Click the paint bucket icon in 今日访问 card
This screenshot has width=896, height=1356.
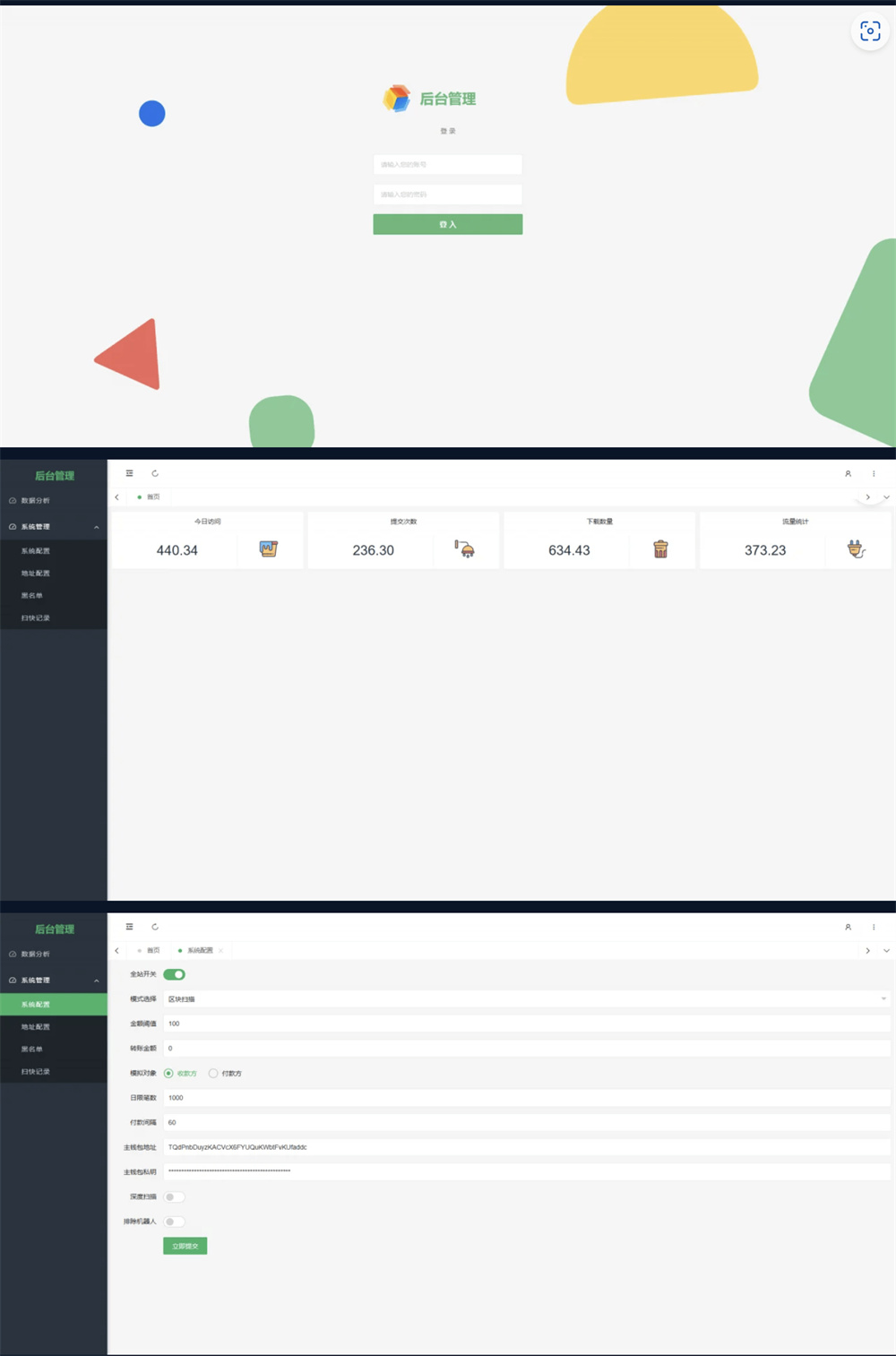(268, 549)
